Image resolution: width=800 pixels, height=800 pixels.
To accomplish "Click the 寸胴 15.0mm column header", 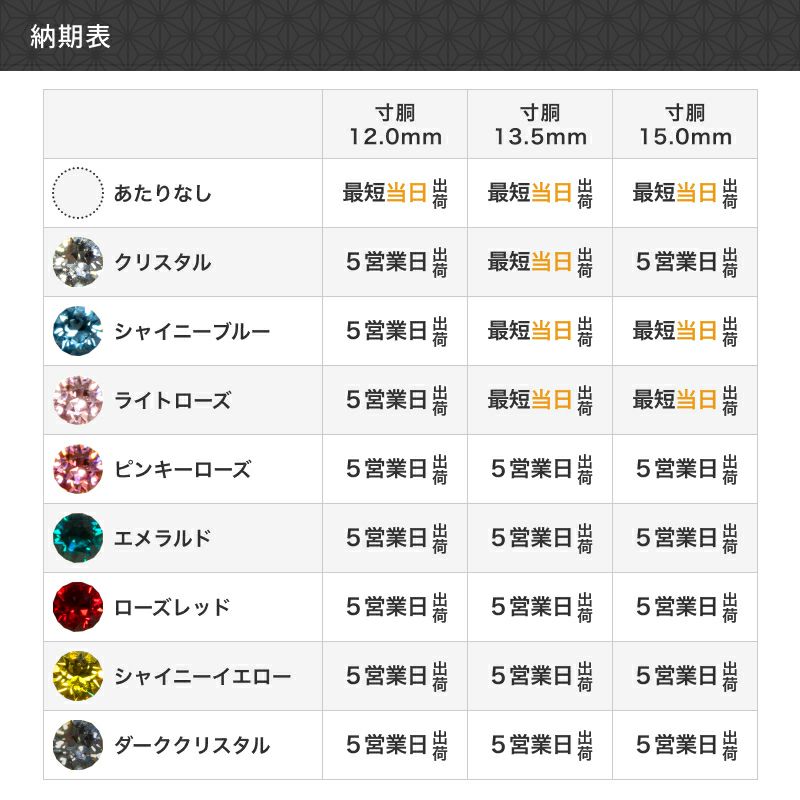I will [685, 124].
